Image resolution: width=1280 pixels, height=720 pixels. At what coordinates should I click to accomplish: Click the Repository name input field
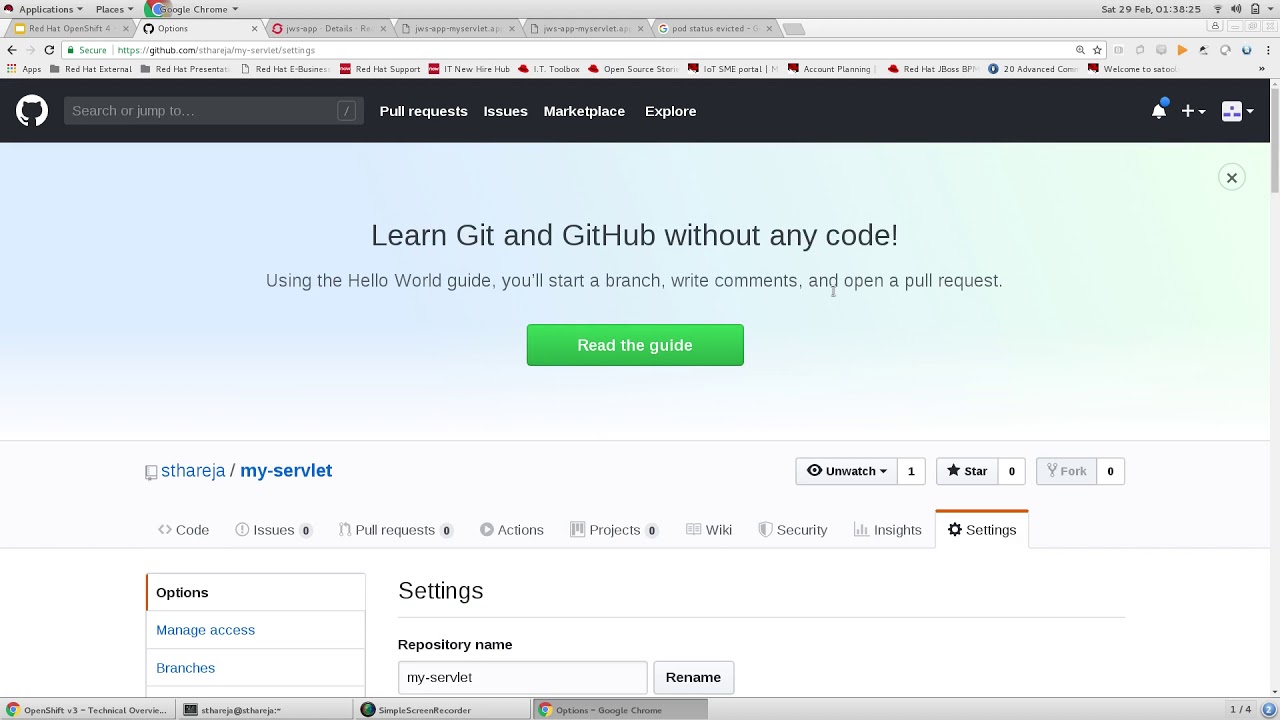[522, 677]
